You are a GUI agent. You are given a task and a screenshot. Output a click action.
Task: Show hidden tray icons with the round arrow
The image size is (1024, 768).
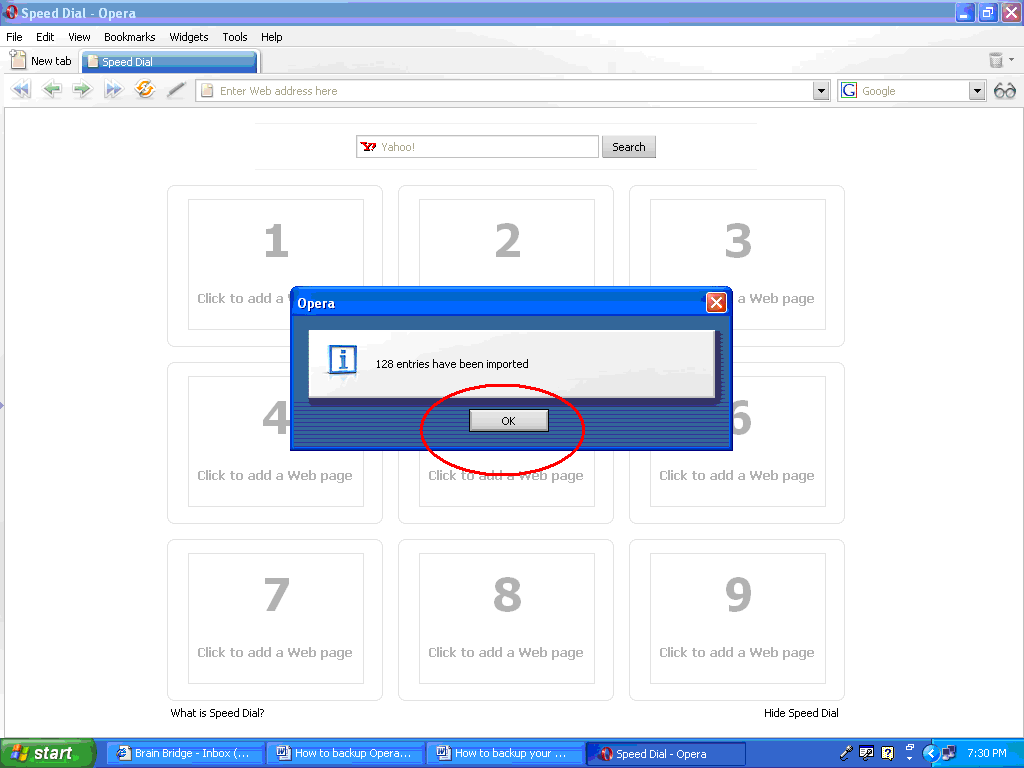(x=931, y=753)
